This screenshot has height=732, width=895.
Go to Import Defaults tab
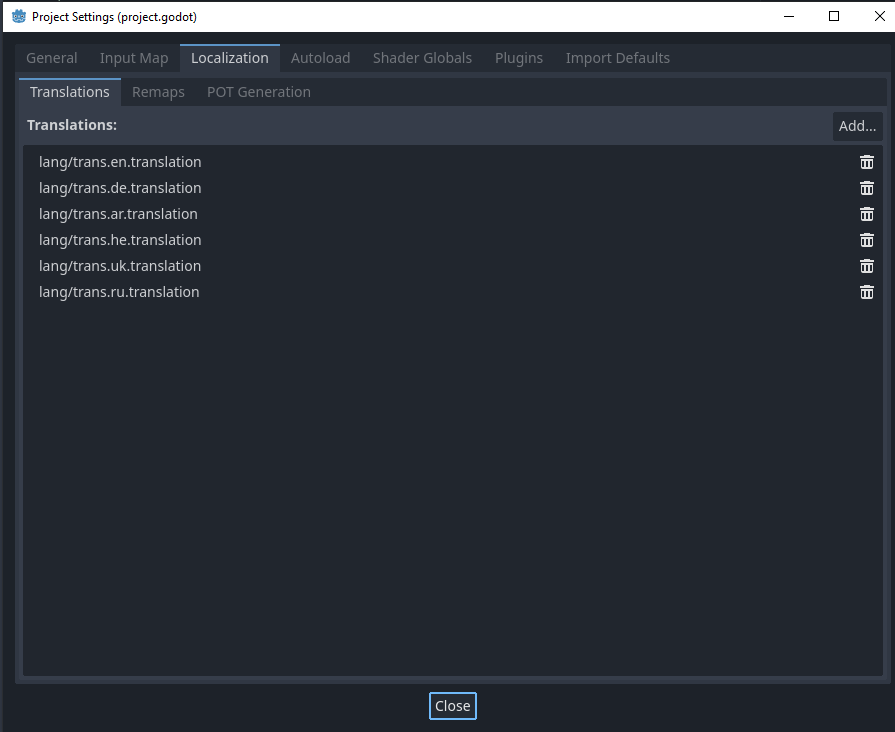click(x=618, y=58)
